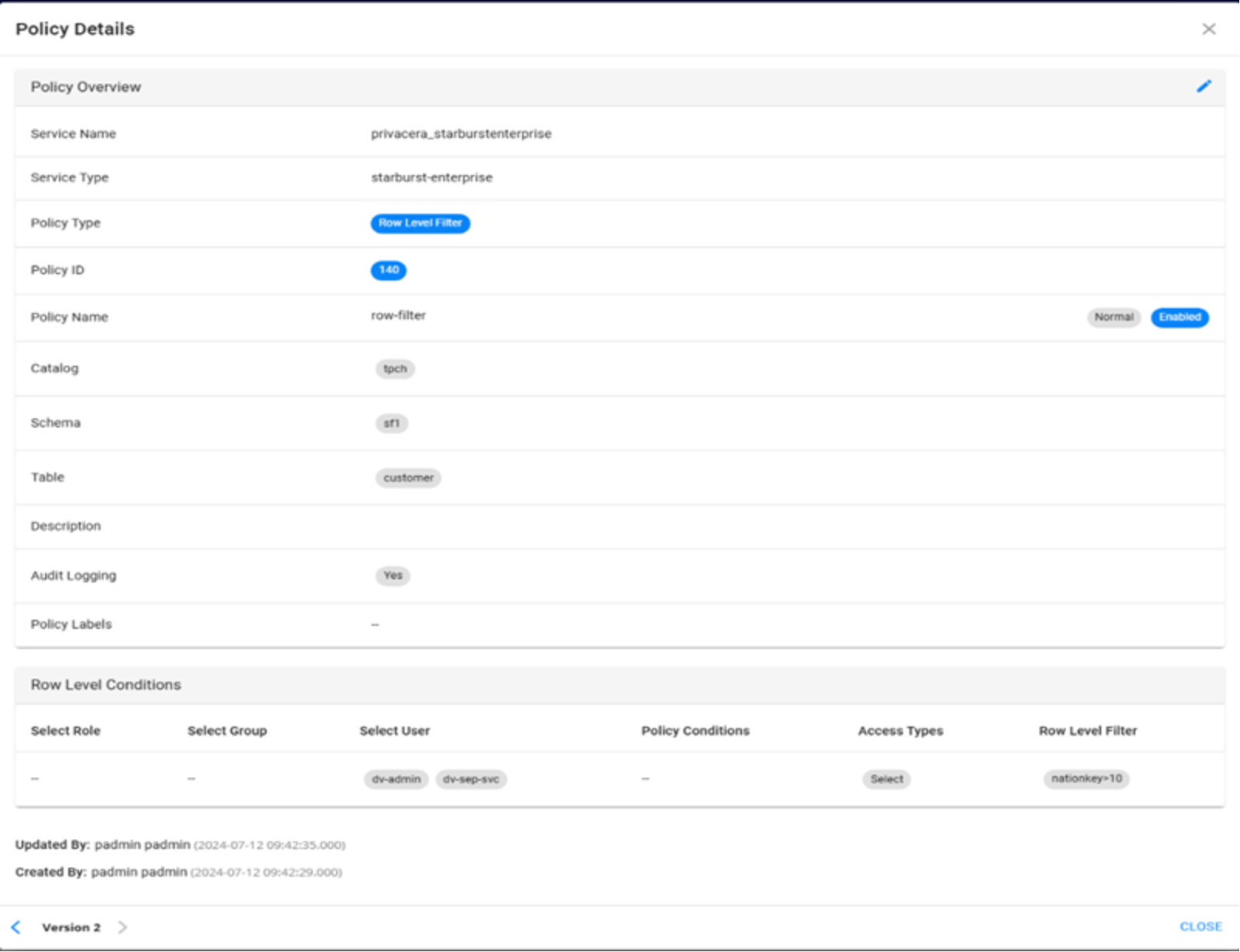Click the Select Role column header
1240x952 pixels.
click(66, 730)
